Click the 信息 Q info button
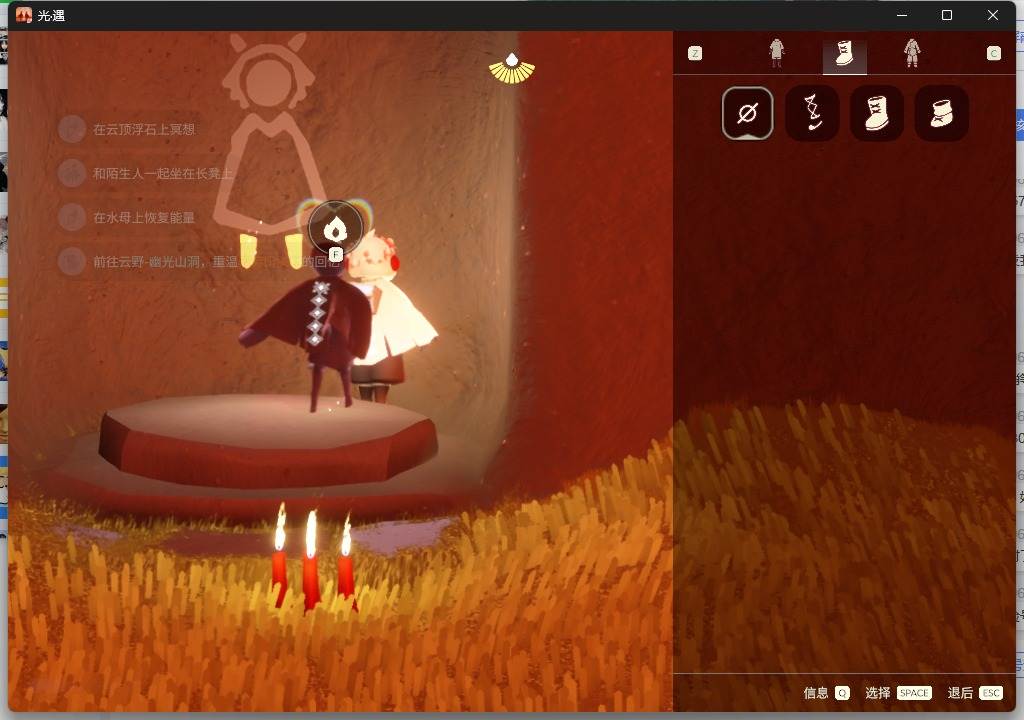The image size is (1024, 720). (x=826, y=693)
